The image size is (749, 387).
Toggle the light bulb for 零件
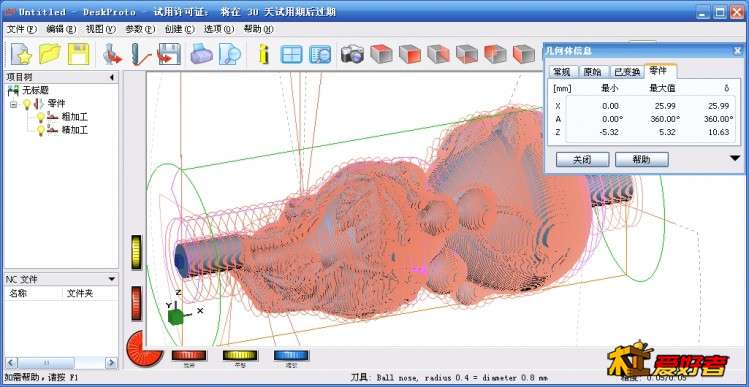[x=27, y=104]
